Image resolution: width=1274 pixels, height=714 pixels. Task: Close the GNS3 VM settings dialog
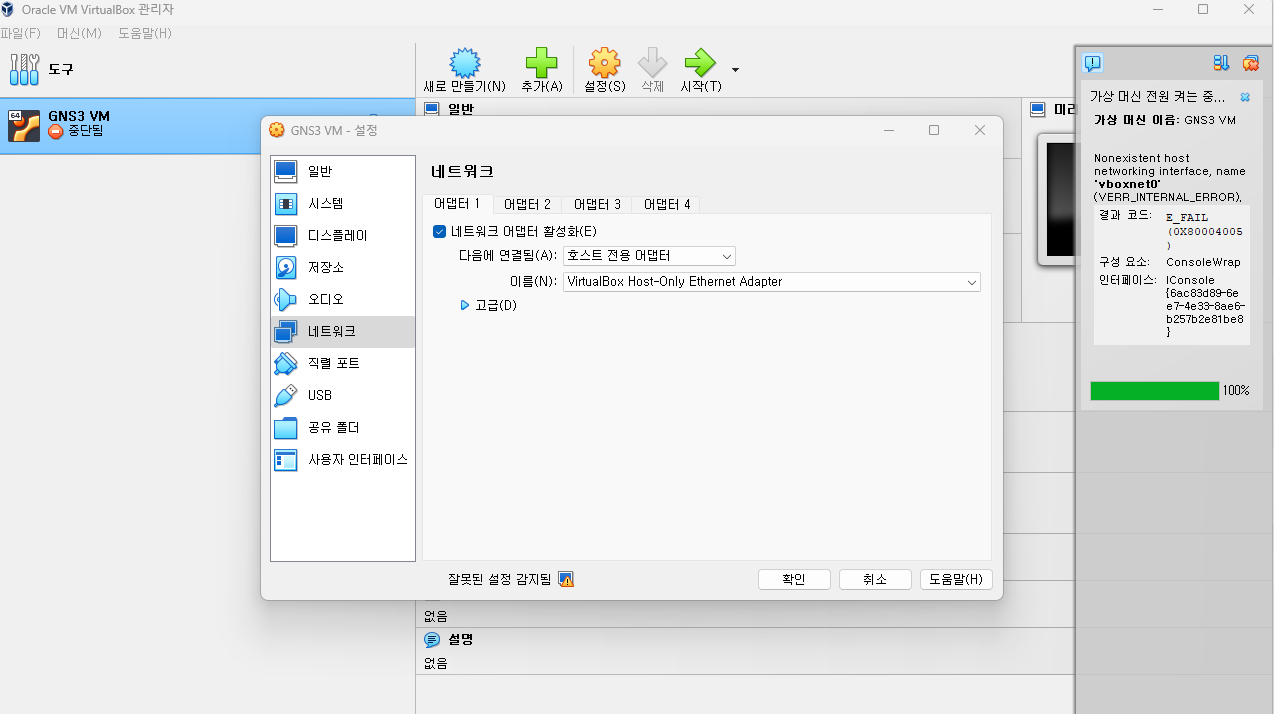(x=980, y=130)
